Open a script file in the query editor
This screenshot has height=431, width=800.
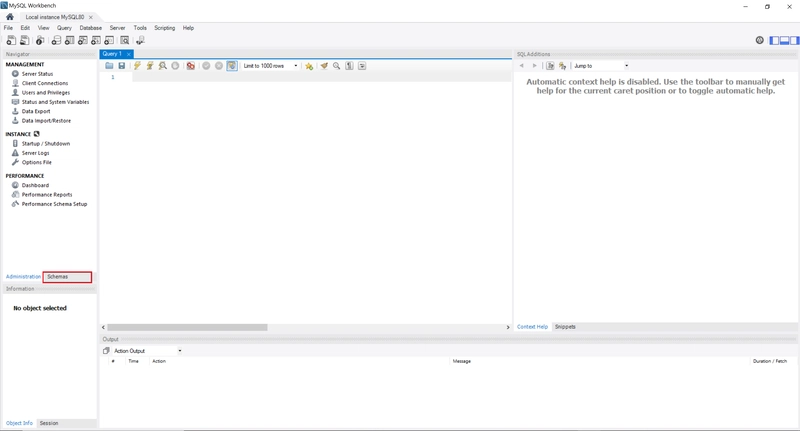(109, 66)
